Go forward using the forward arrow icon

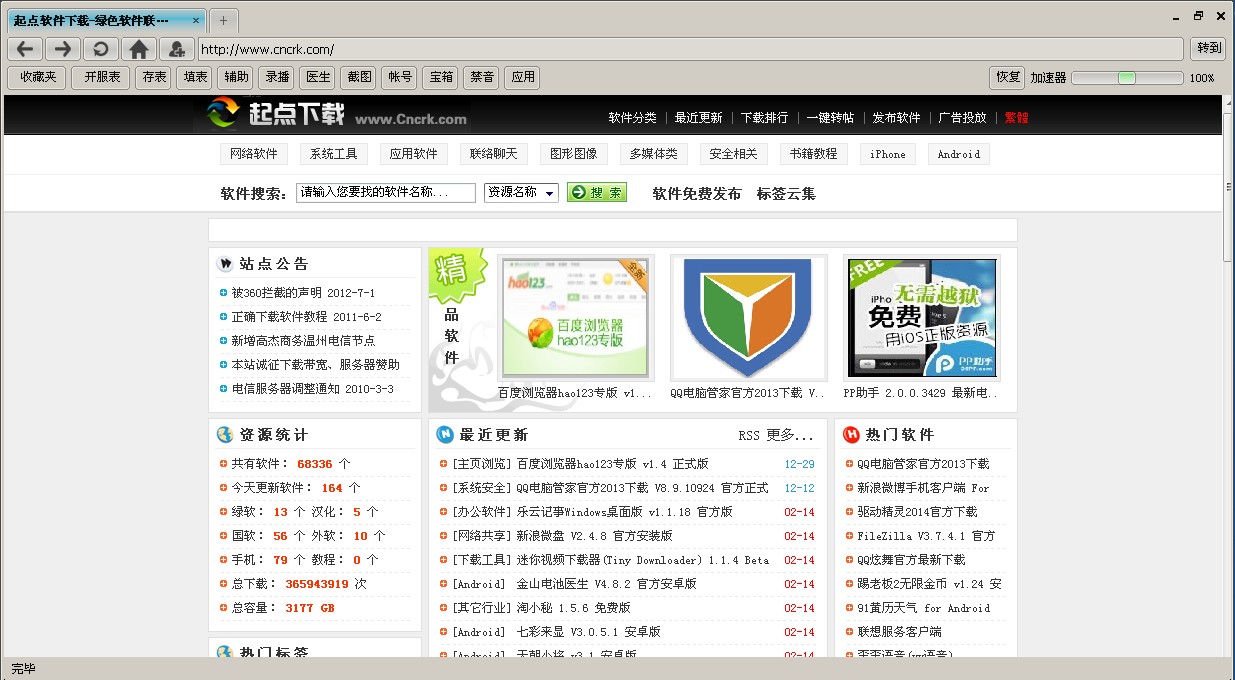tap(62, 48)
